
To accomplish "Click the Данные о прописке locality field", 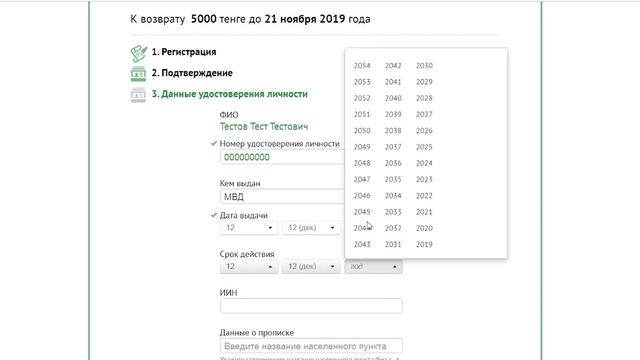I will pos(311,346).
